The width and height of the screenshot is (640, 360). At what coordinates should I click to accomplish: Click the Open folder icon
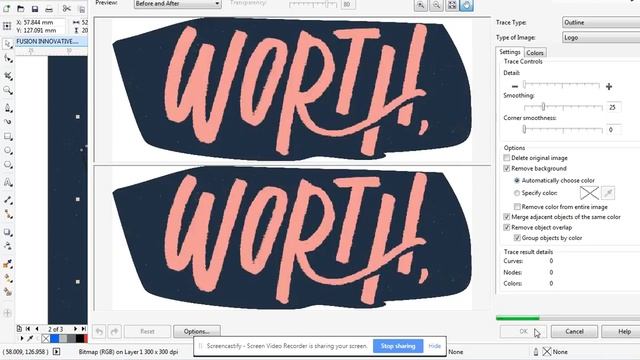(x=21, y=9)
